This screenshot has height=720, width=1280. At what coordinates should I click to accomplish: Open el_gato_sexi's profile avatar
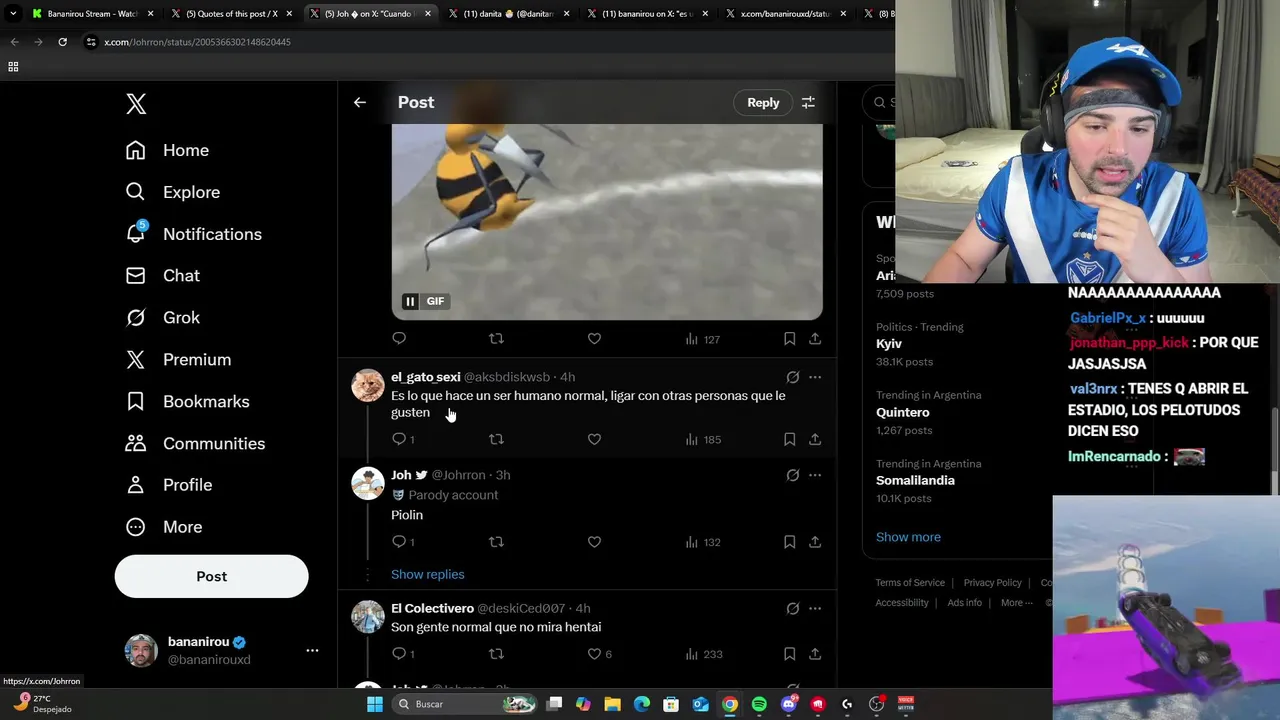368,385
